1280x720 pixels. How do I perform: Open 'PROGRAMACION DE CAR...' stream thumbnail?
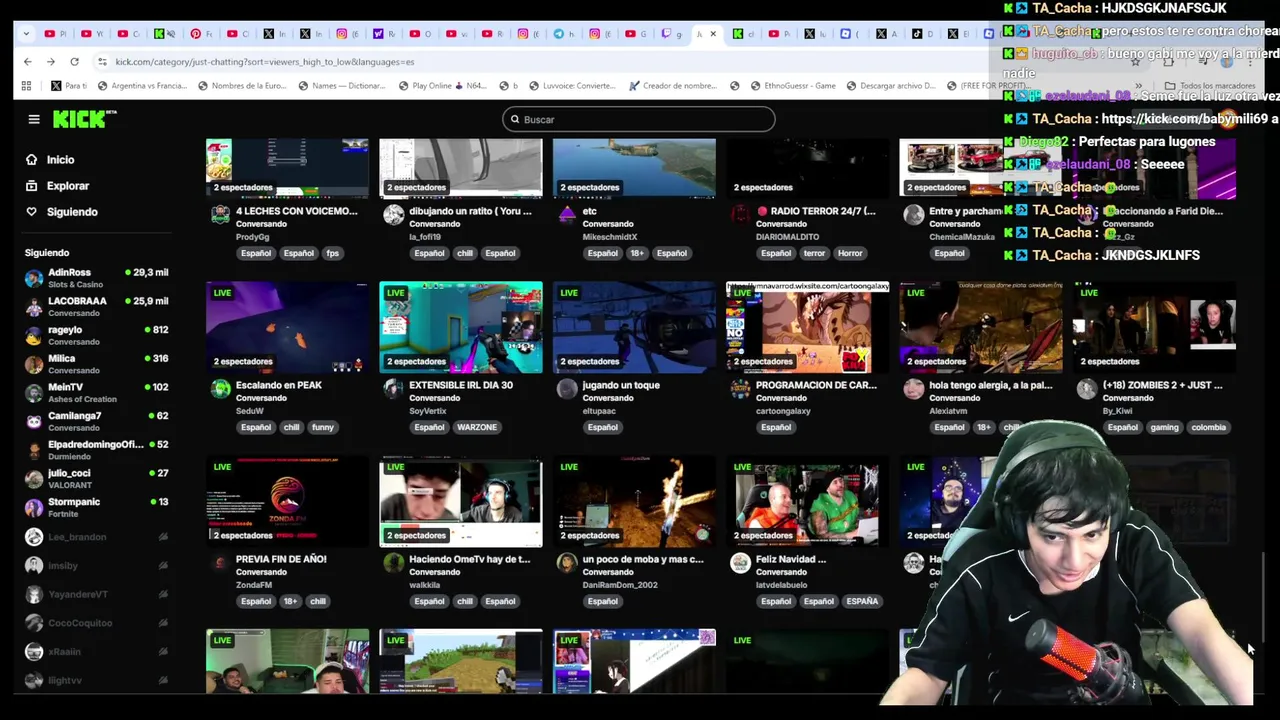808,327
